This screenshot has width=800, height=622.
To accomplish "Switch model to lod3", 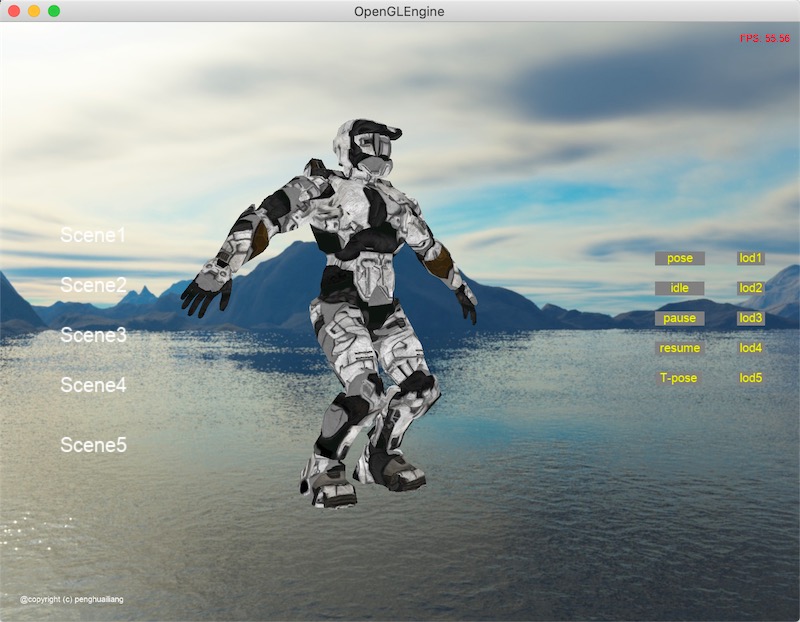I will coord(751,318).
